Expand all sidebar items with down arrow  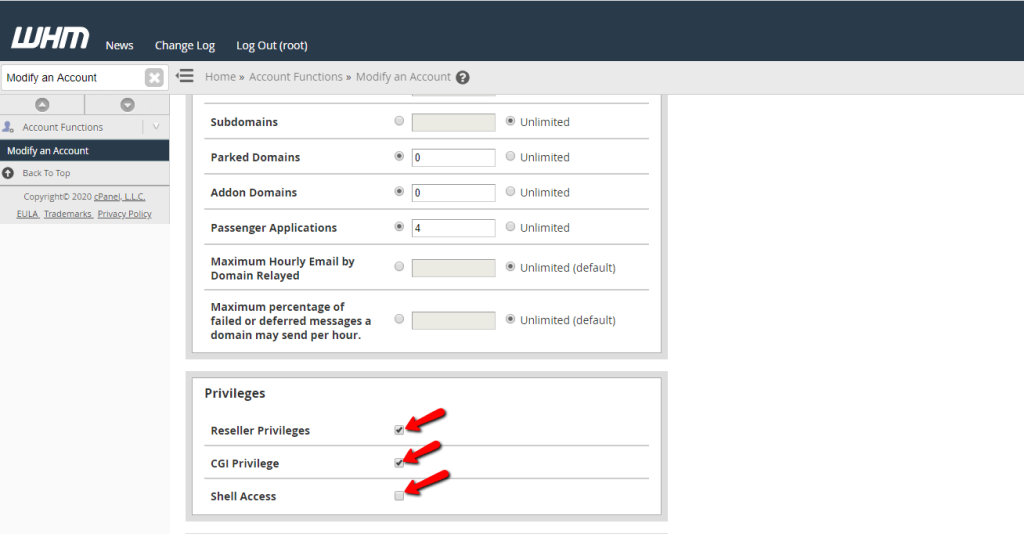127,104
